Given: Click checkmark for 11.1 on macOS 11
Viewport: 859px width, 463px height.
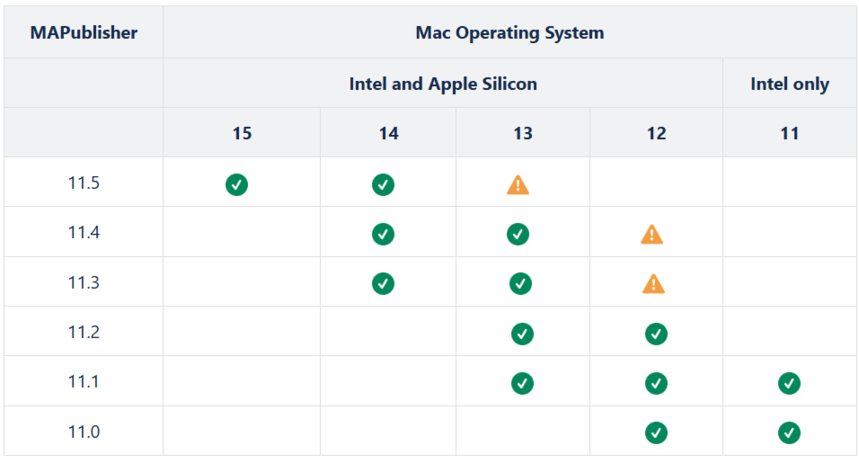Looking at the screenshot, I should pos(789,383).
